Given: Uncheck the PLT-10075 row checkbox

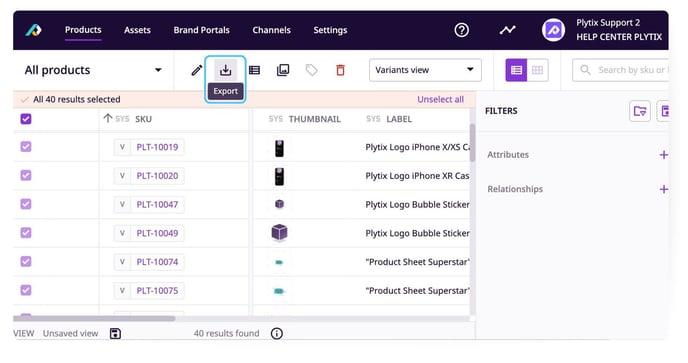Looking at the screenshot, I should (26, 290).
